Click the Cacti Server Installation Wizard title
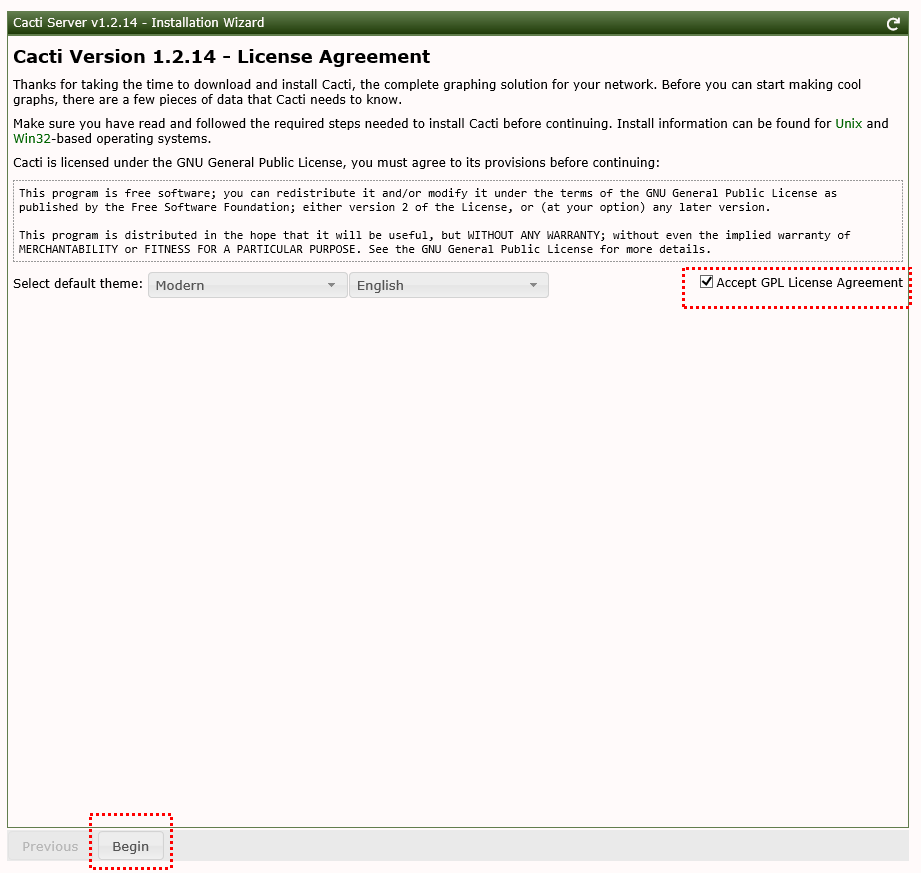The image size is (921, 873). pos(139,22)
